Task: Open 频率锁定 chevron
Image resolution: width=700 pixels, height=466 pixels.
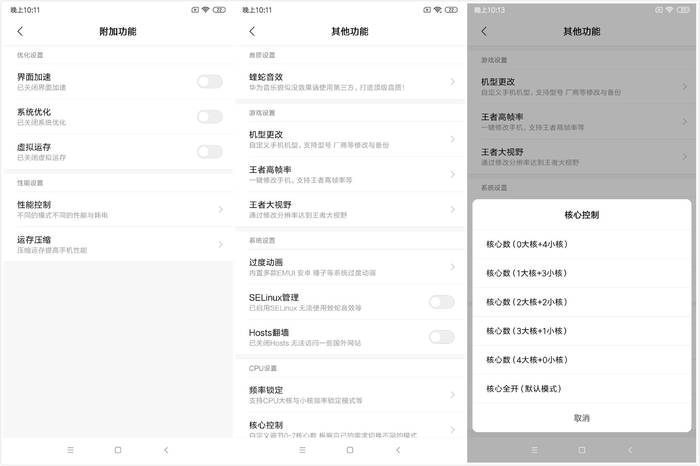Action: (x=453, y=395)
